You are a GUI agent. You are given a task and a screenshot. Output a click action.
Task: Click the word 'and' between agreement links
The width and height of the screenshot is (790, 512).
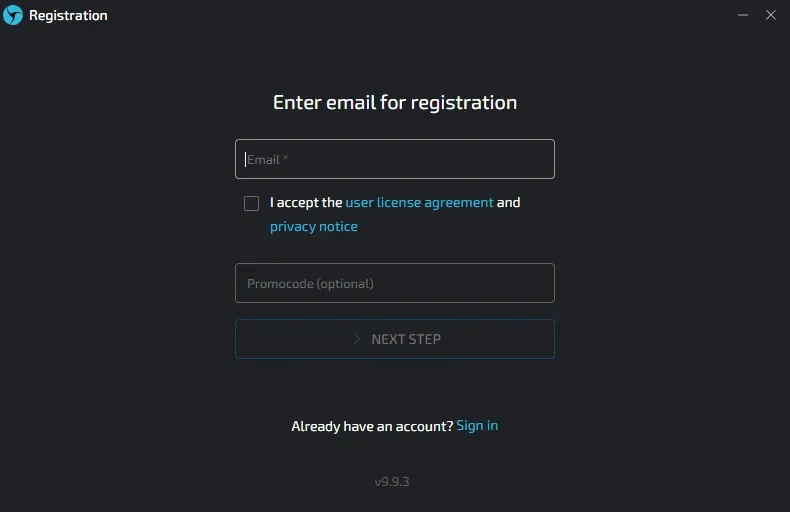click(508, 202)
